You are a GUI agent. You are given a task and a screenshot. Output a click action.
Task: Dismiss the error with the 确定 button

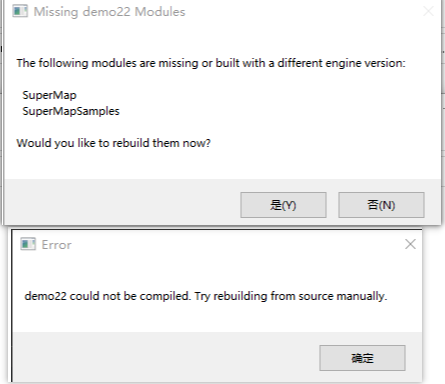click(362, 358)
